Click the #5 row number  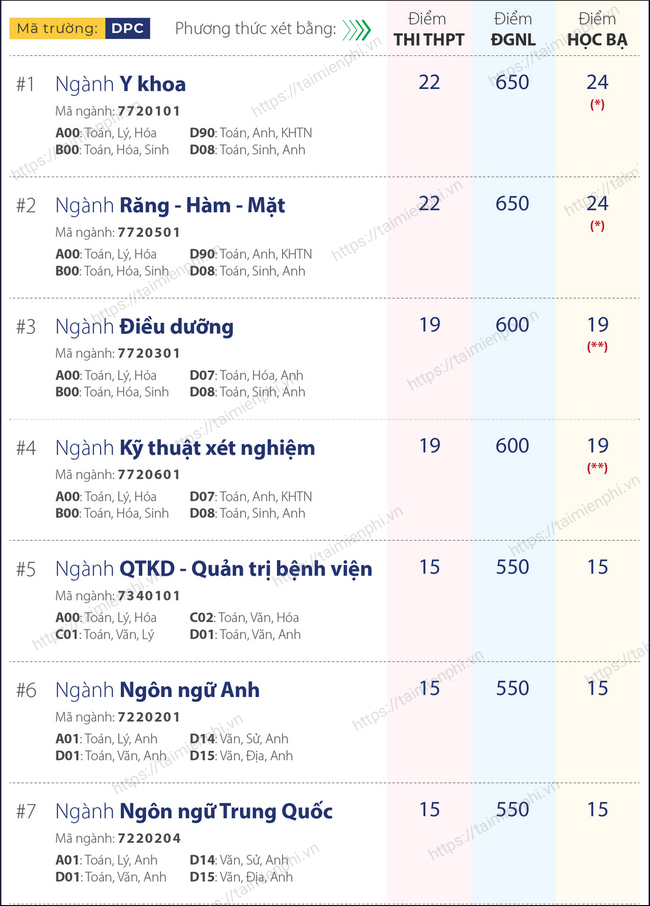[26, 570]
